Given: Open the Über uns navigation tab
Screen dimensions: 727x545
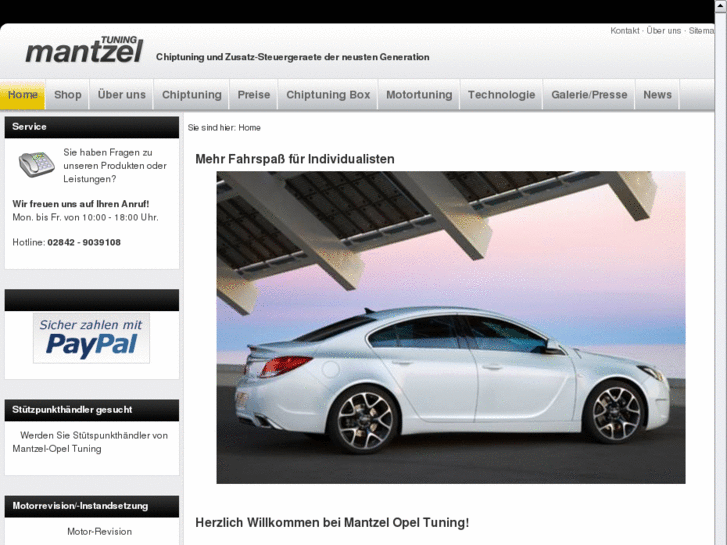Looking at the screenshot, I should tap(121, 95).
